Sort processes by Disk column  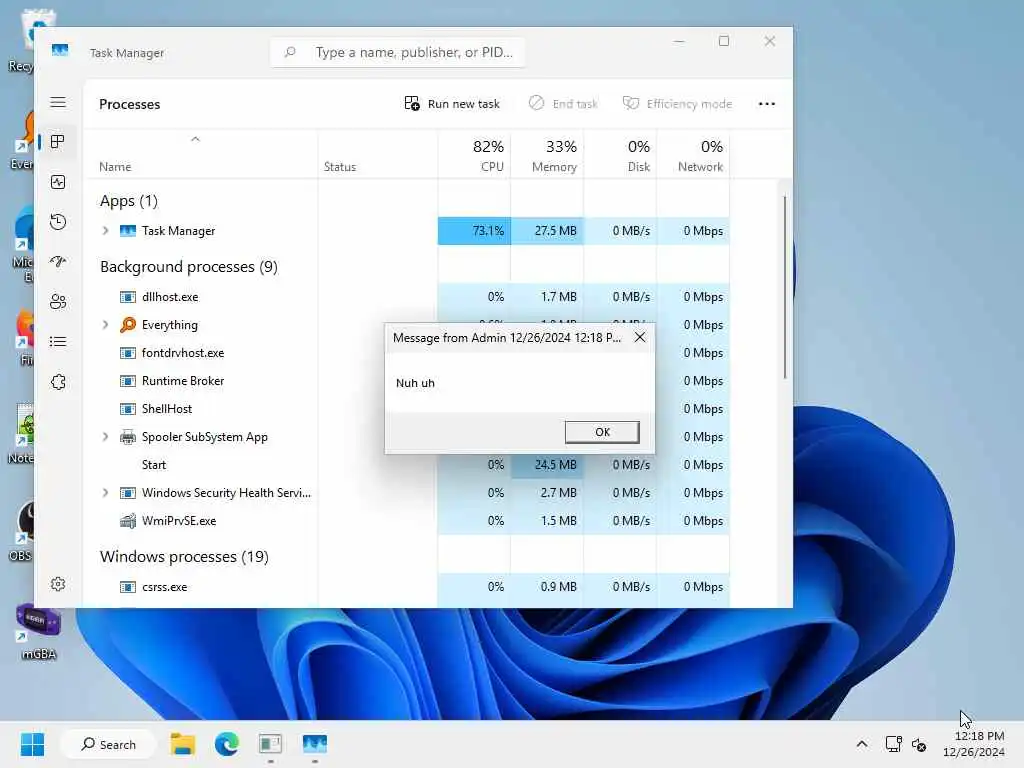[x=620, y=155]
